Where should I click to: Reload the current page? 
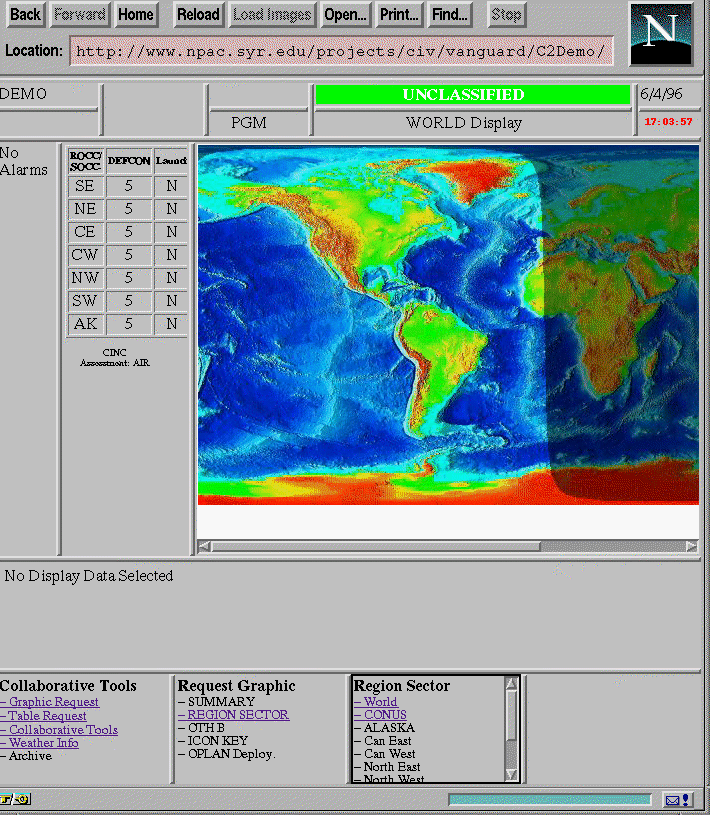point(198,15)
